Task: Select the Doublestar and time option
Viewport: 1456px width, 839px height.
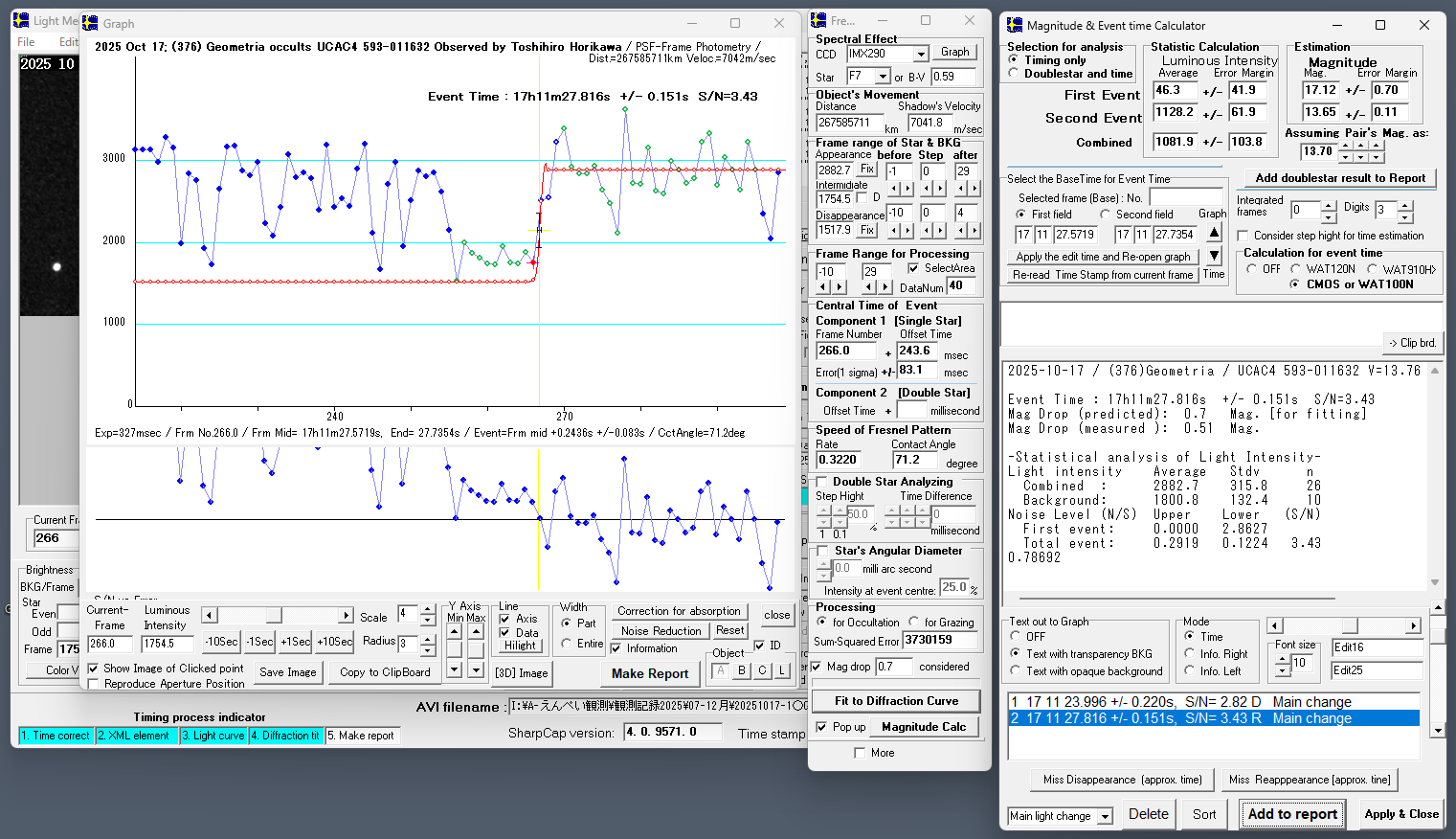Action: [1014, 73]
